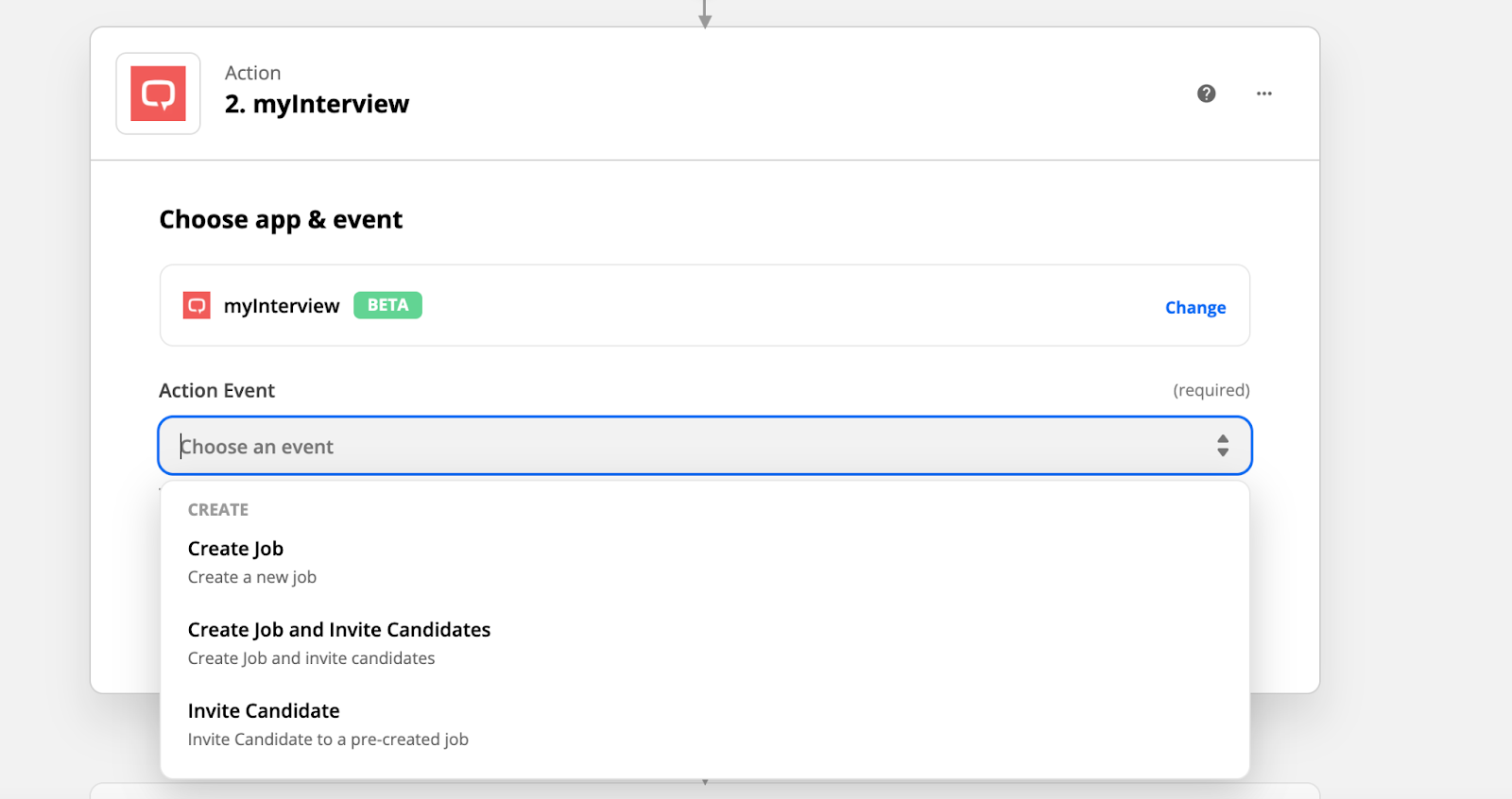Viewport: 1512px width, 799px height.
Task: Click the Action Event field label
Action: click(x=216, y=391)
